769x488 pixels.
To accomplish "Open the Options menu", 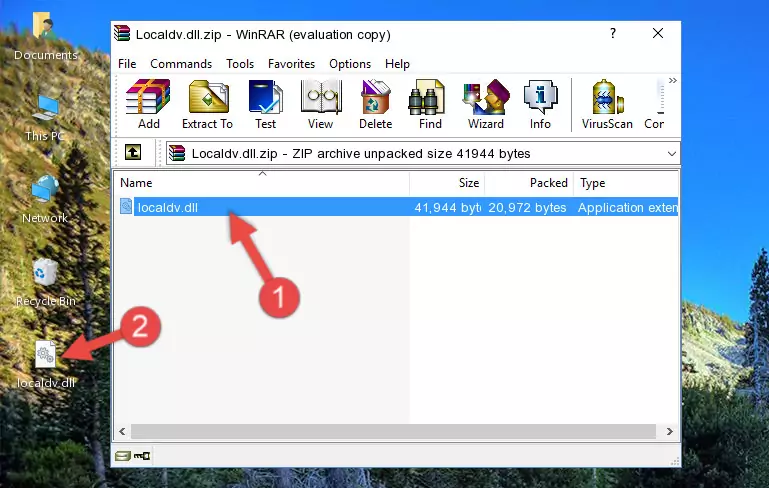I will click(350, 64).
